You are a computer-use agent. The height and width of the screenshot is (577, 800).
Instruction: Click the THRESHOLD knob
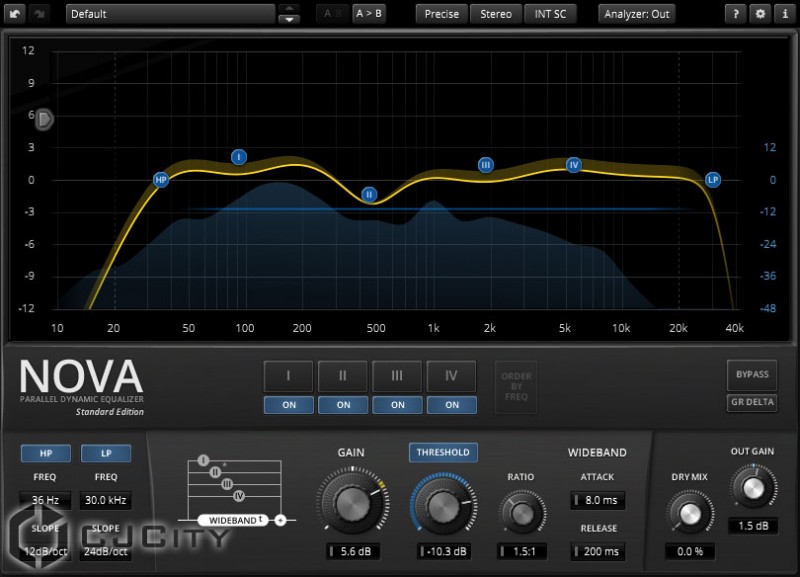[443, 507]
